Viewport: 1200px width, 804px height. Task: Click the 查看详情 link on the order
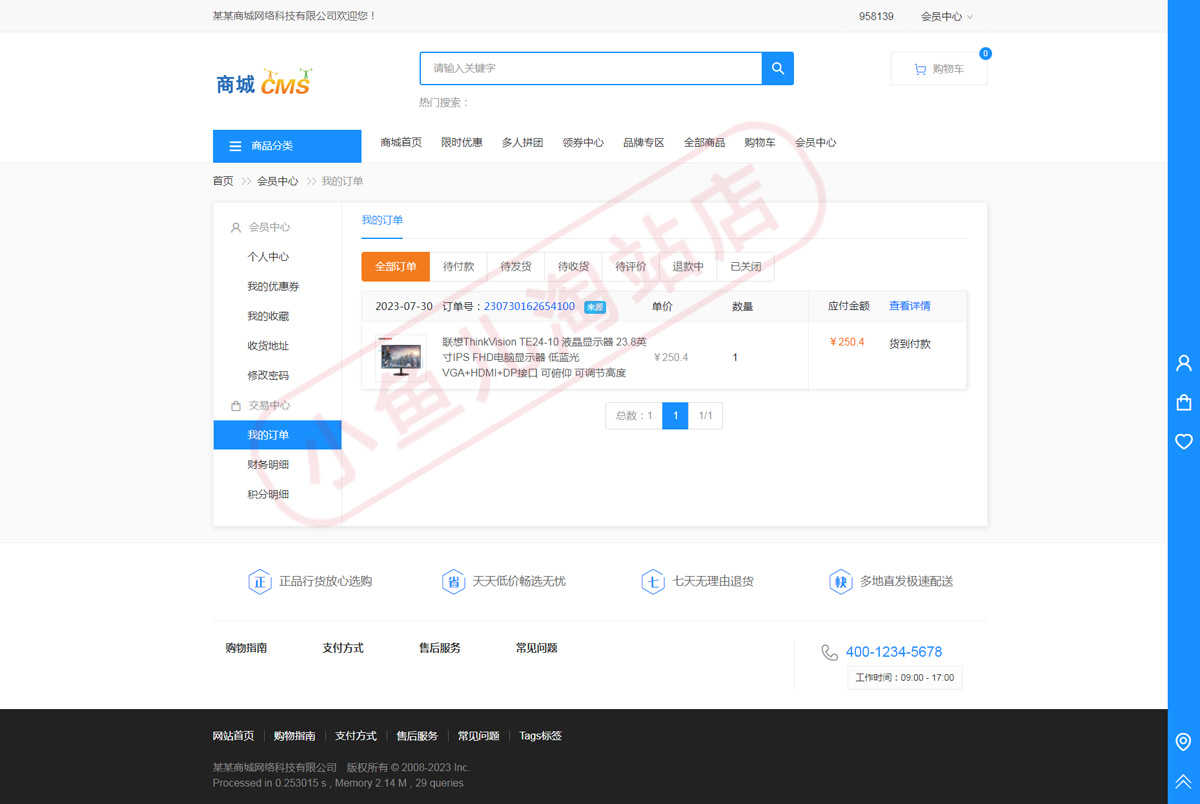coord(910,306)
